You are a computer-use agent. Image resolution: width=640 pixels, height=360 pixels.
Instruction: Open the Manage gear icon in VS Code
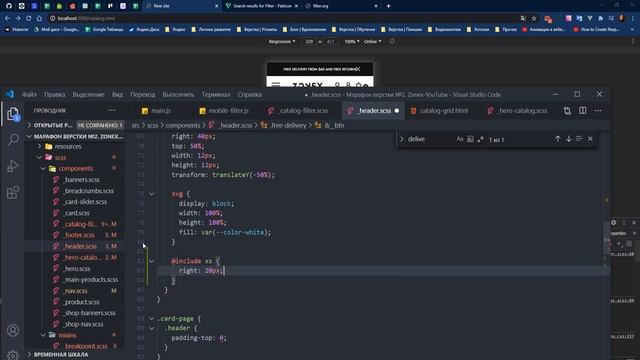pos(13,355)
